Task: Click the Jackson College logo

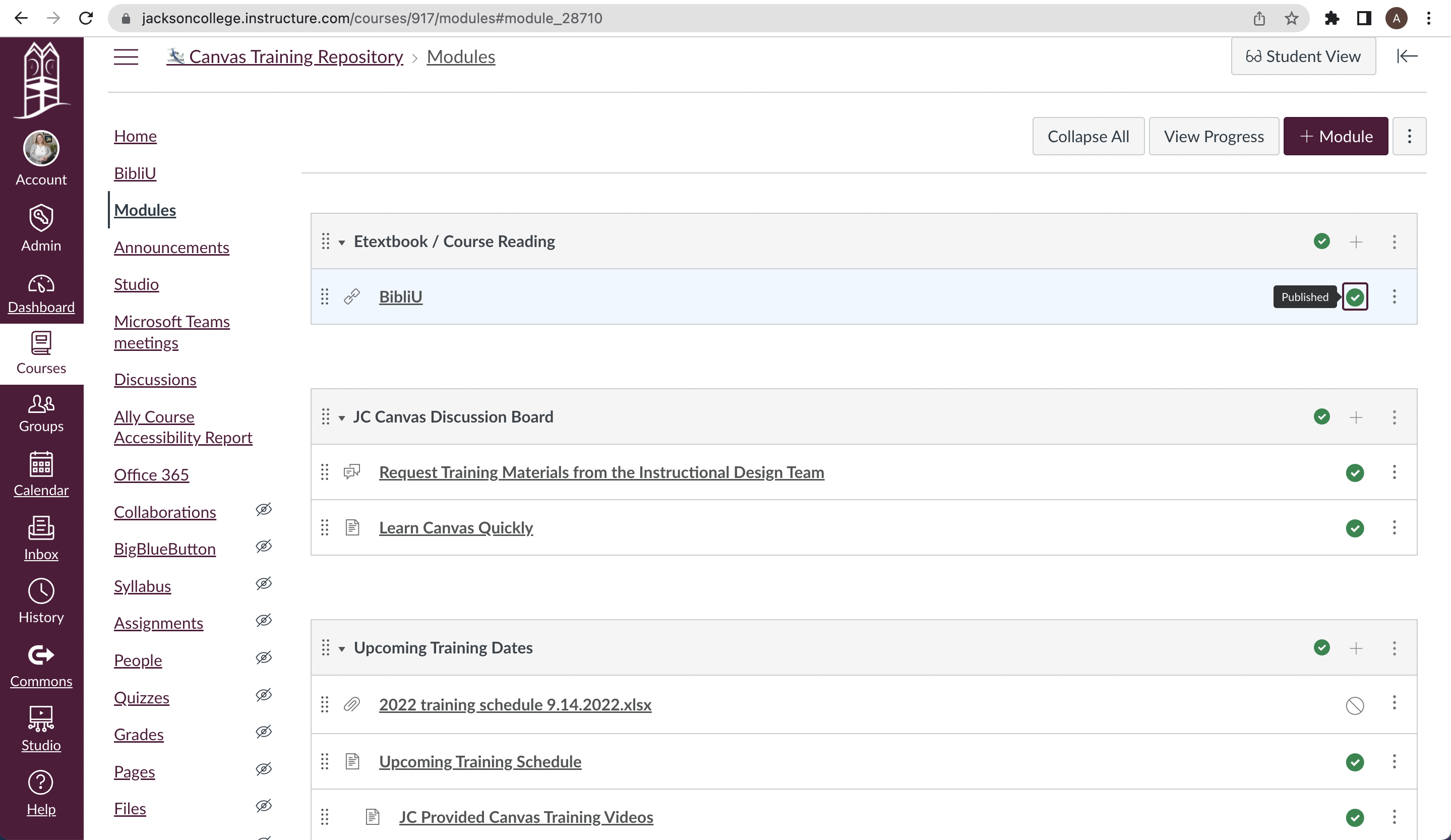Action: (41, 80)
